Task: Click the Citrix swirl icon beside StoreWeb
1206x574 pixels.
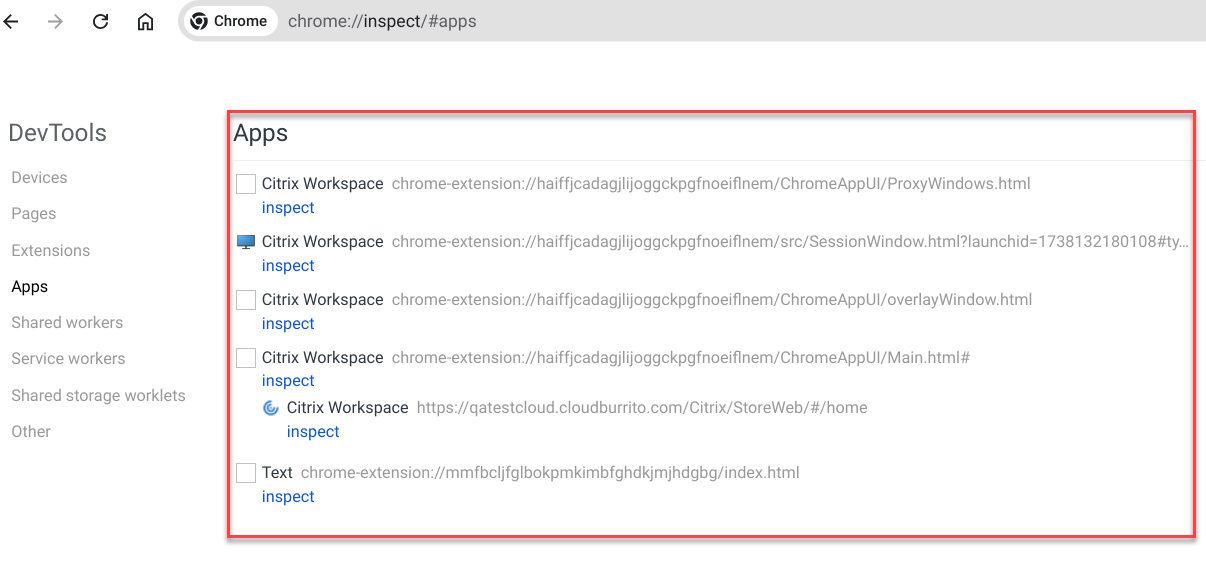Action: click(x=270, y=408)
